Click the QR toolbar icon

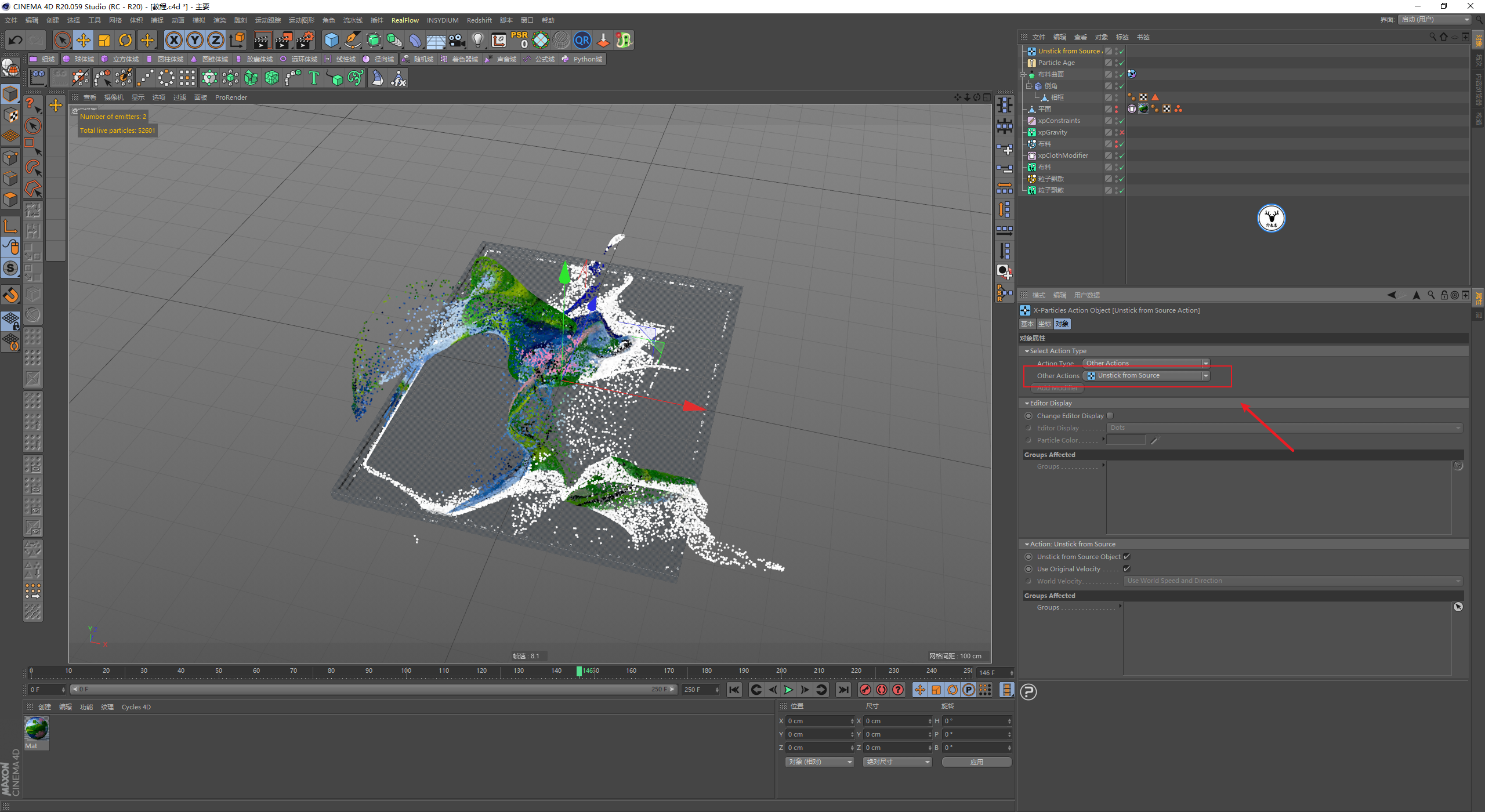click(582, 40)
